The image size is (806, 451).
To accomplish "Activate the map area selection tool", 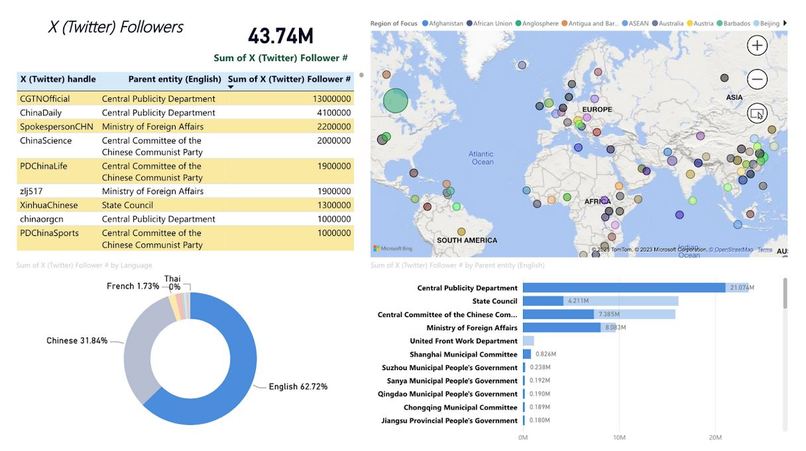I will tap(757, 113).
